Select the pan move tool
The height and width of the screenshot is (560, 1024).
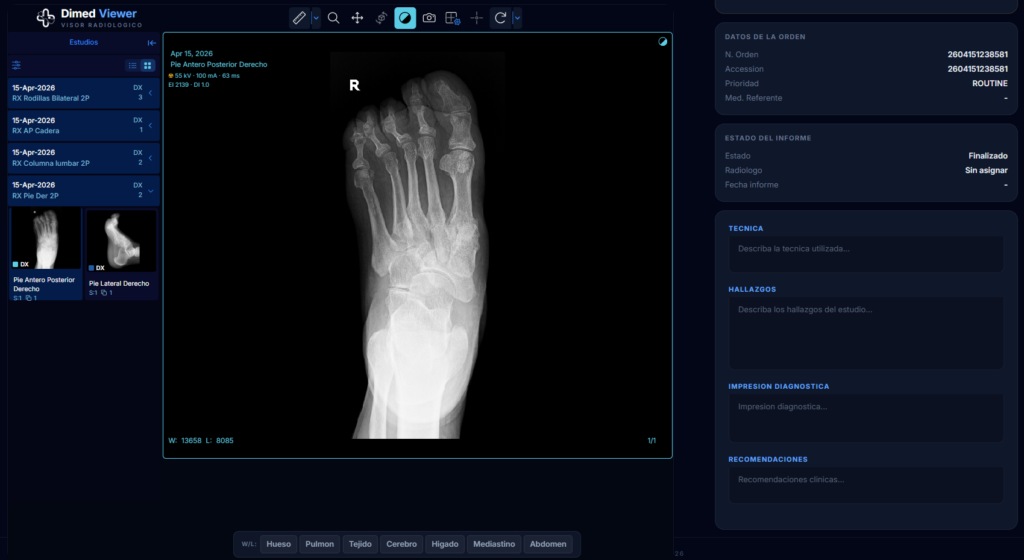(x=357, y=18)
